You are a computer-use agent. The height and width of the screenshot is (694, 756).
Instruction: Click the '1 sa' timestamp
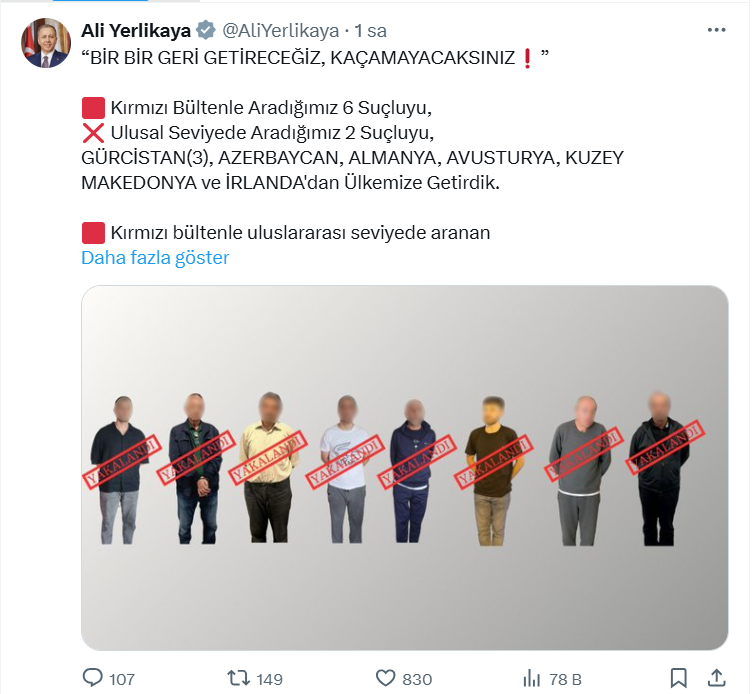(x=370, y=30)
